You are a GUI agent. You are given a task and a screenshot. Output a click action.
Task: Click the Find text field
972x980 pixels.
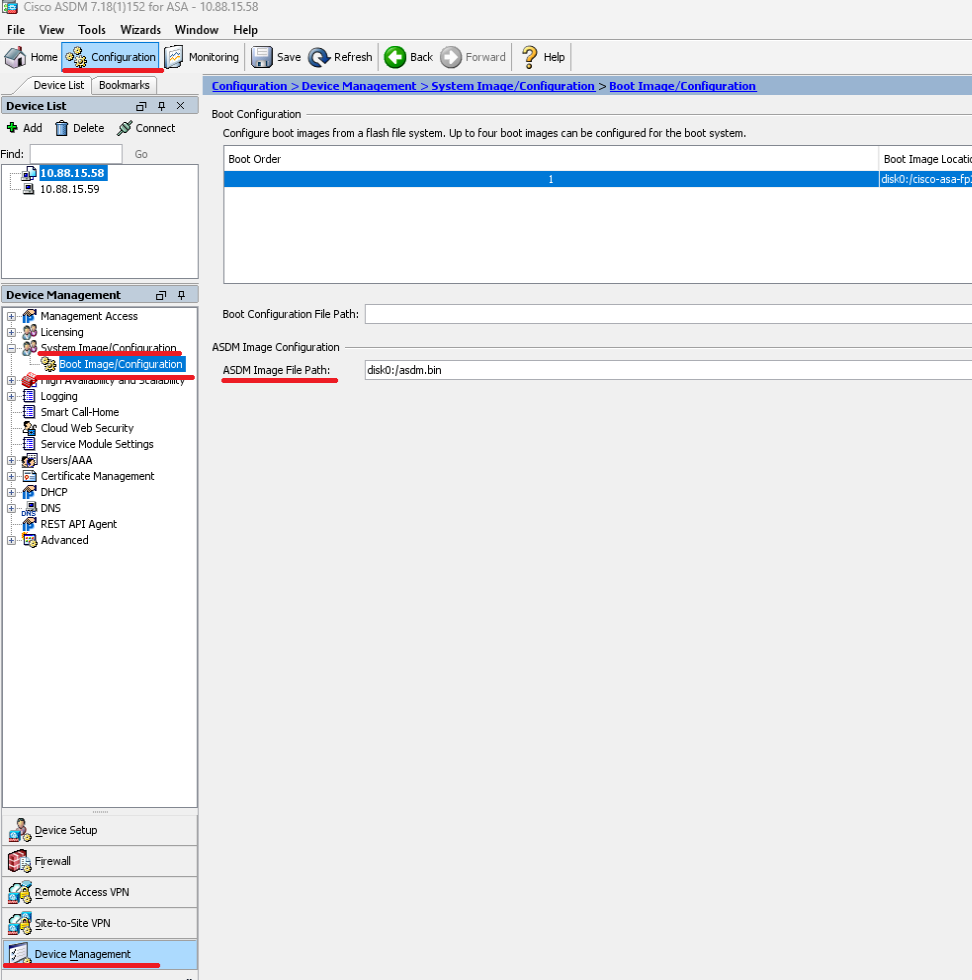pos(76,154)
